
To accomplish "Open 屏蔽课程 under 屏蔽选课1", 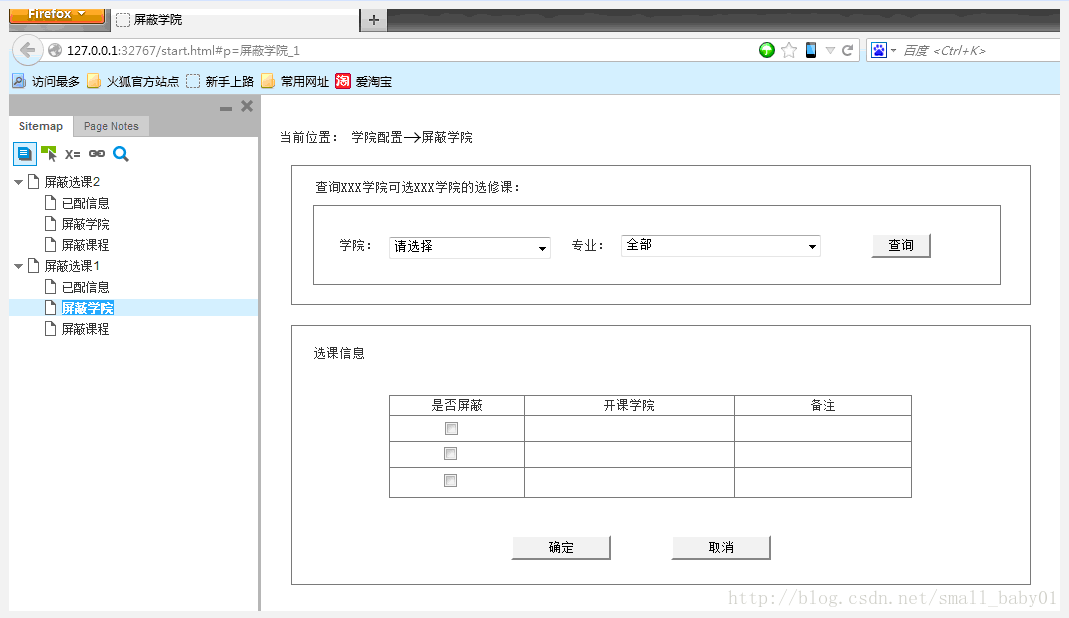I will (85, 329).
